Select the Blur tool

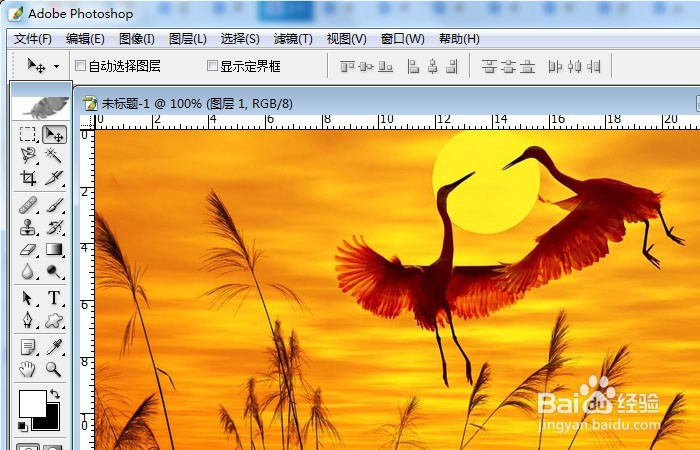[28, 271]
